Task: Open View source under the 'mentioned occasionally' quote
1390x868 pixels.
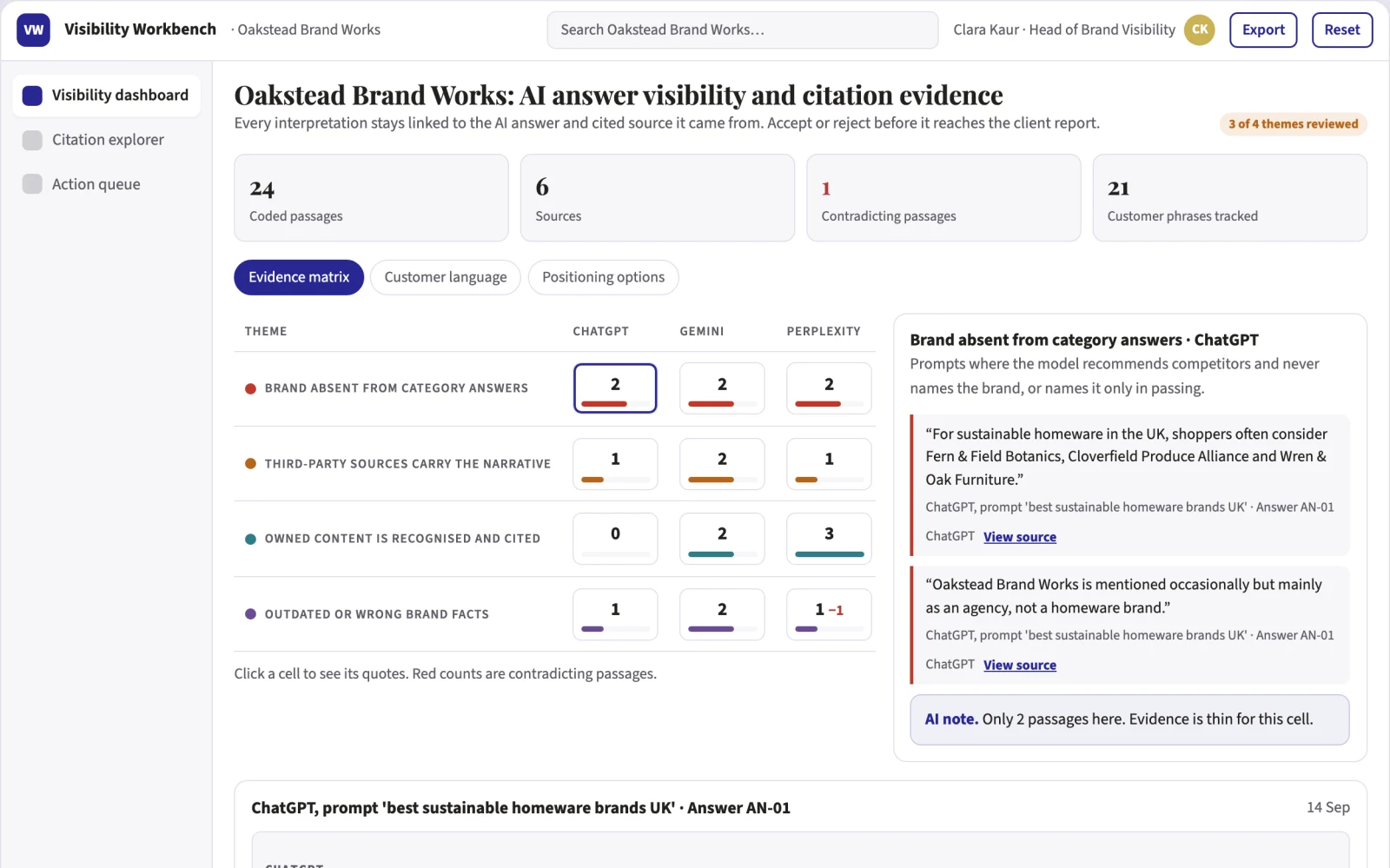Action: (x=1020, y=665)
